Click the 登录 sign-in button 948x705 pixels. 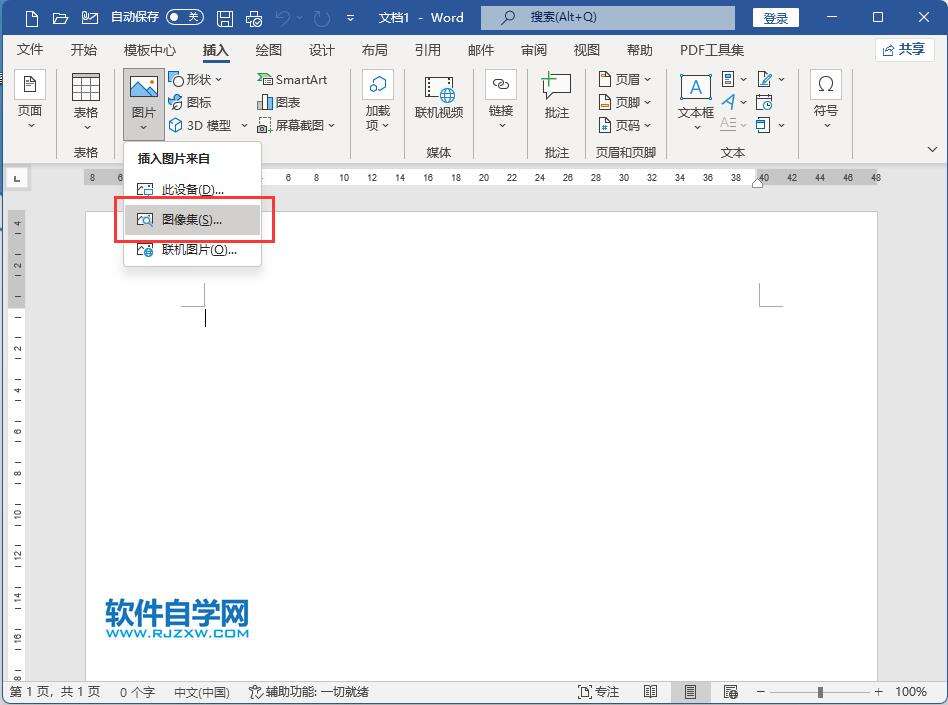coord(775,18)
